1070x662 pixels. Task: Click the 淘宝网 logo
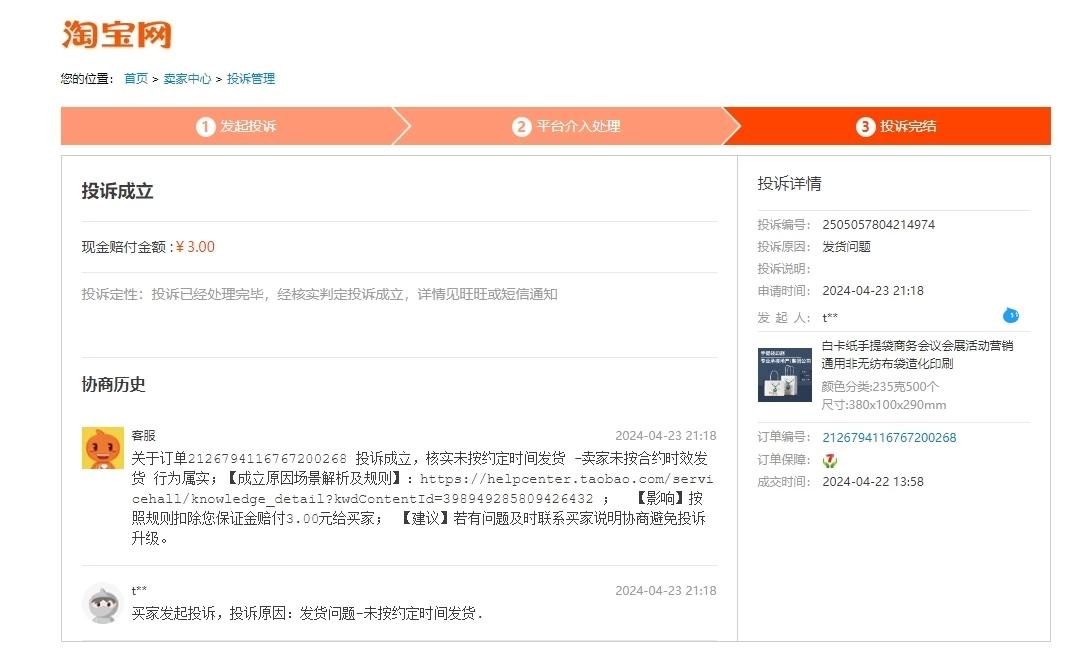pyautogui.click(x=116, y=34)
